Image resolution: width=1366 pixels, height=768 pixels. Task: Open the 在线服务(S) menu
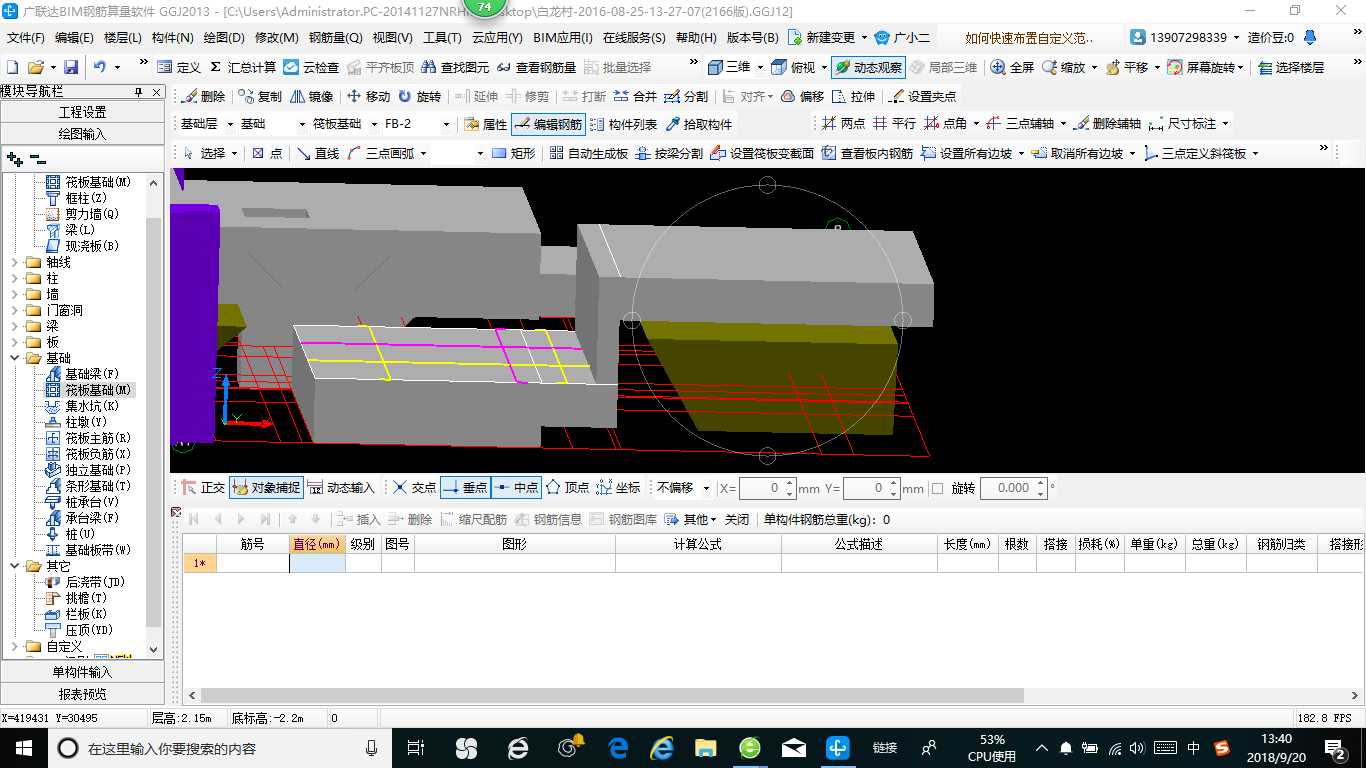point(634,38)
